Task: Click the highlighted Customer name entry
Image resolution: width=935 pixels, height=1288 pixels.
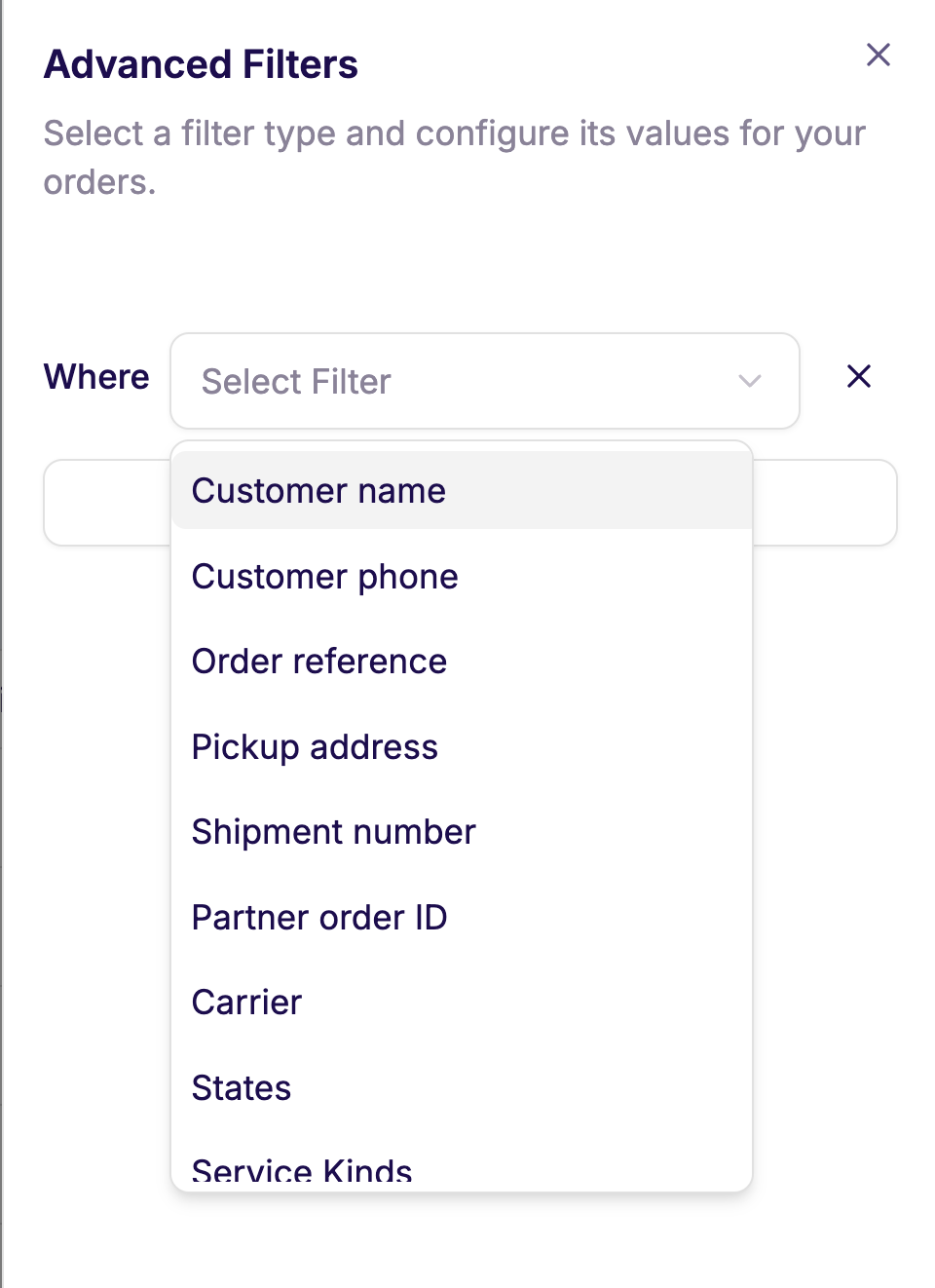Action: (318, 491)
